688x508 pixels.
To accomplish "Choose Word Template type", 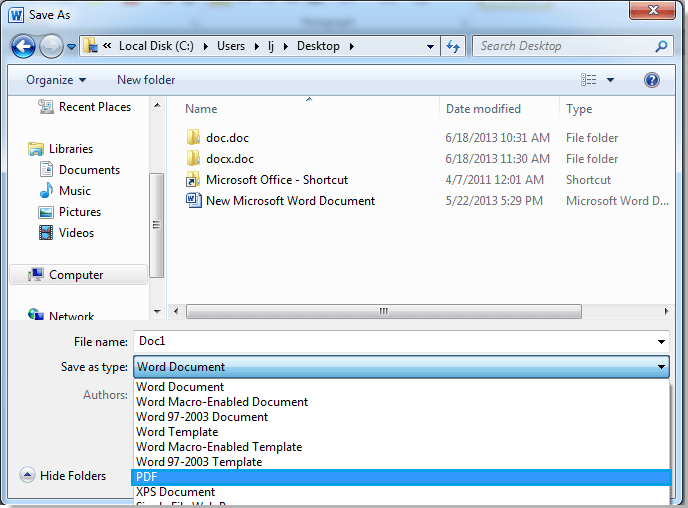I will pyautogui.click(x=401, y=432).
